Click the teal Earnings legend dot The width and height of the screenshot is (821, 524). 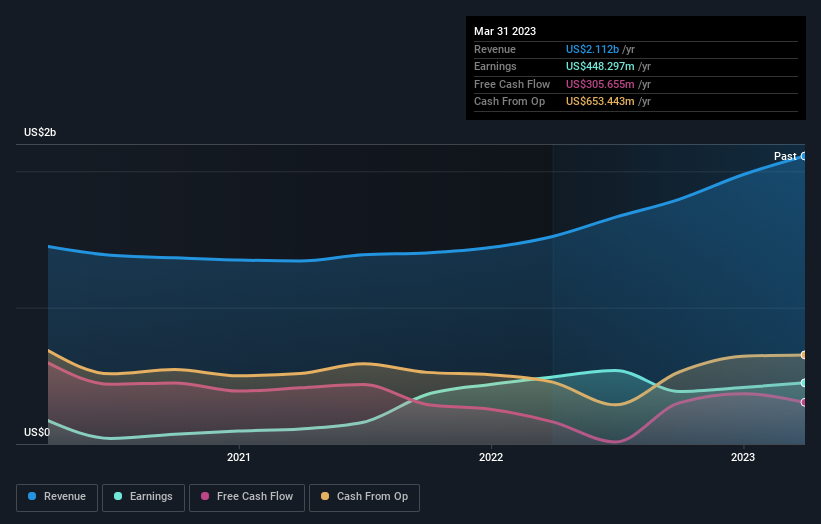(118, 496)
